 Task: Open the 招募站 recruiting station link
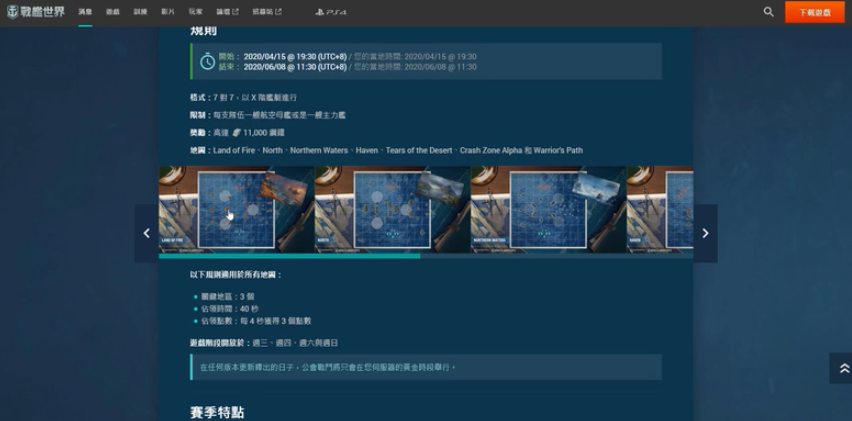(x=267, y=12)
